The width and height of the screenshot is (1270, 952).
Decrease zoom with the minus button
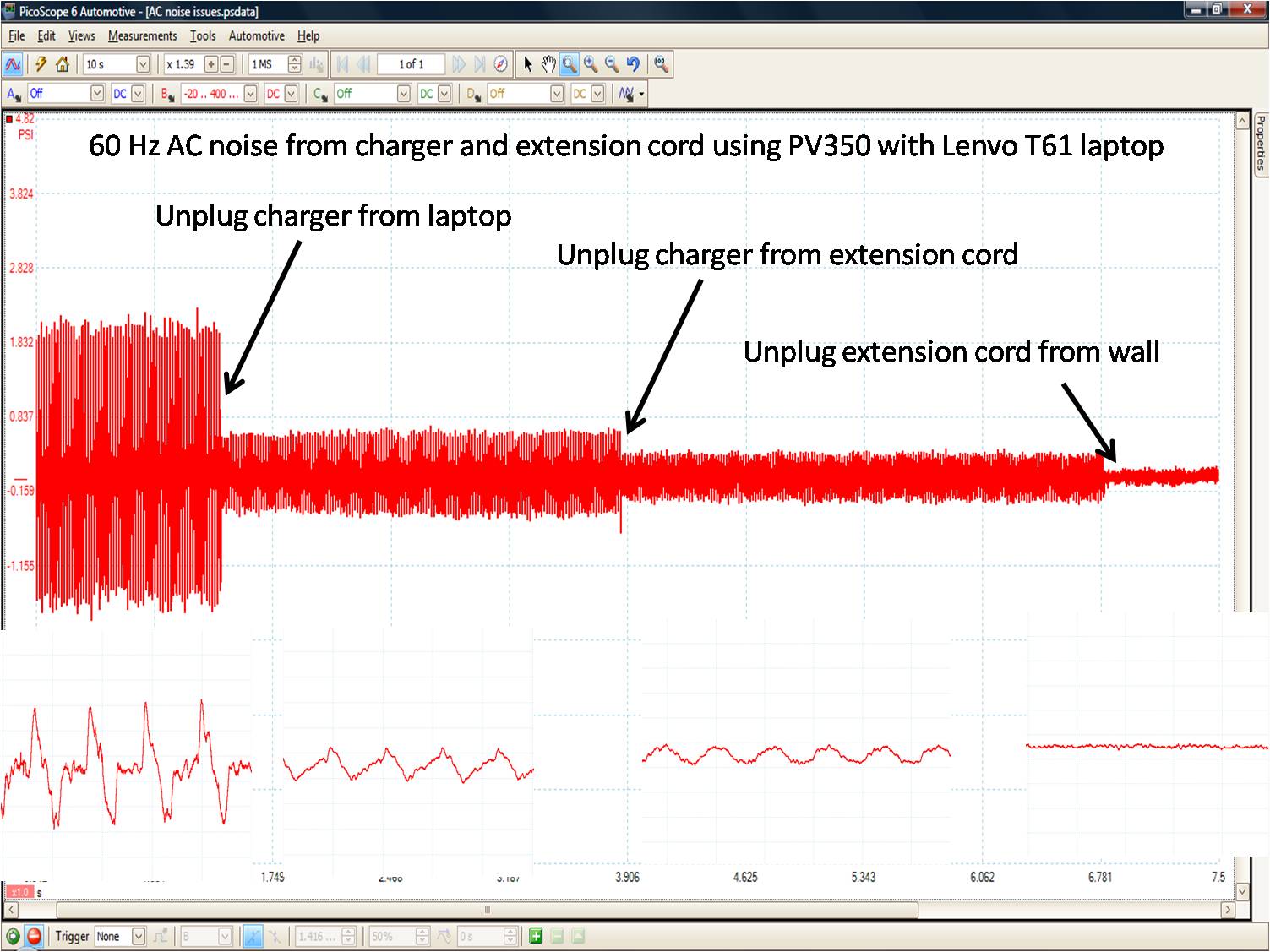[227, 64]
